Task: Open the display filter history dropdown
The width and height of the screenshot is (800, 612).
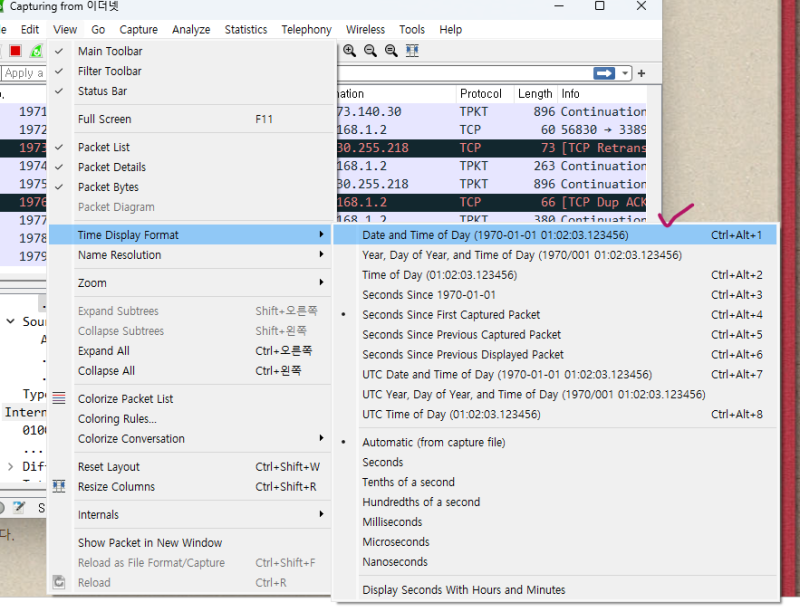Action: tap(626, 73)
